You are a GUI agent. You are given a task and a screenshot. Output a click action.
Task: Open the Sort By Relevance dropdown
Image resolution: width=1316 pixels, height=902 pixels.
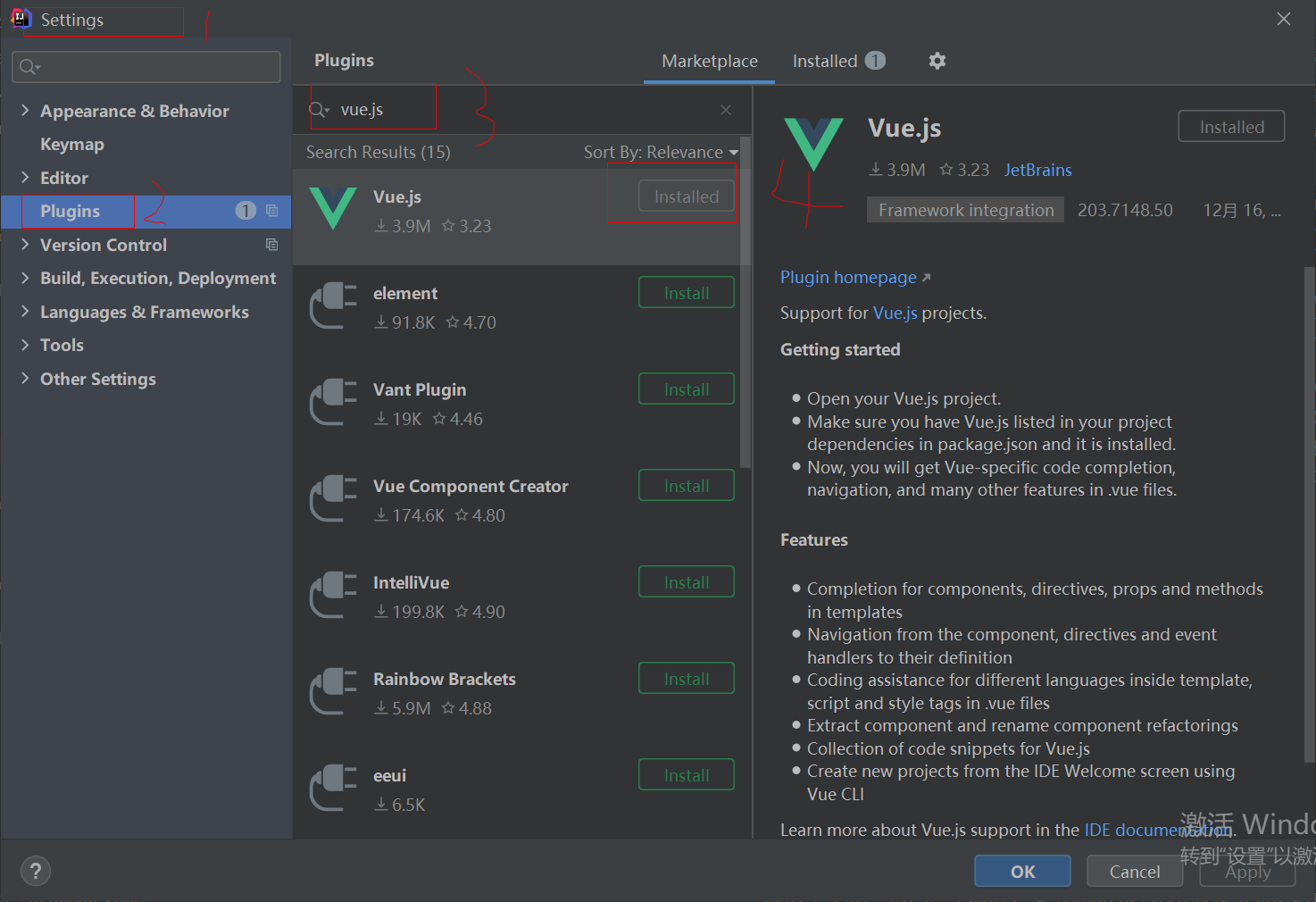pyautogui.click(x=661, y=153)
